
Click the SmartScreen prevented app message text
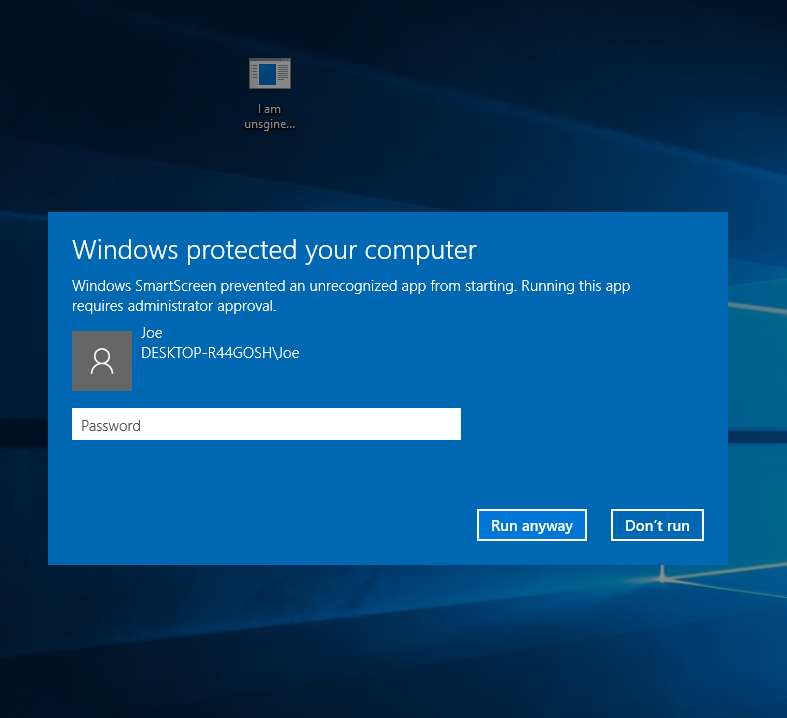[351, 296]
